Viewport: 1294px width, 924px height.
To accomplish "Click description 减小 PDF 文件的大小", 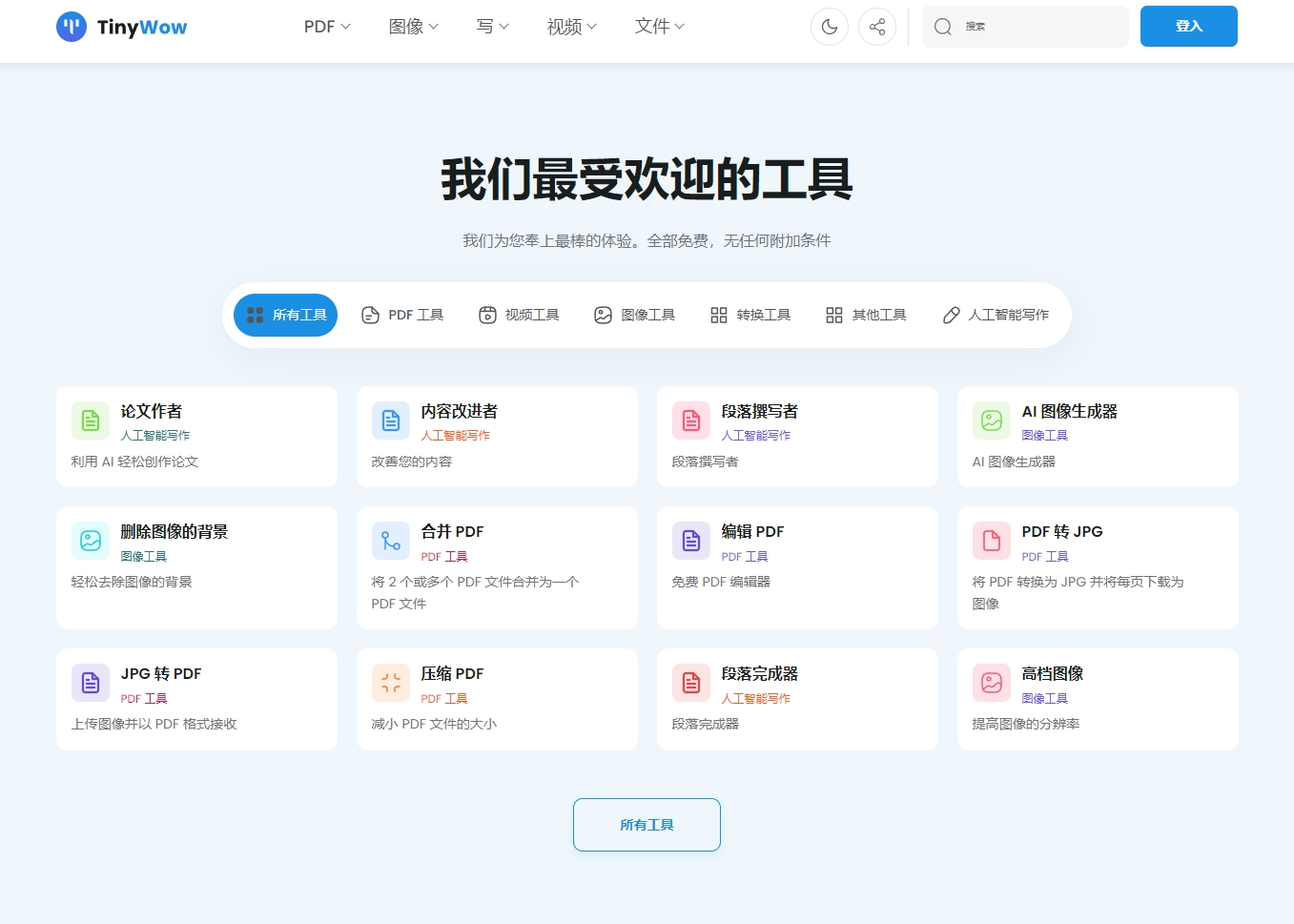I will pos(435,724).
